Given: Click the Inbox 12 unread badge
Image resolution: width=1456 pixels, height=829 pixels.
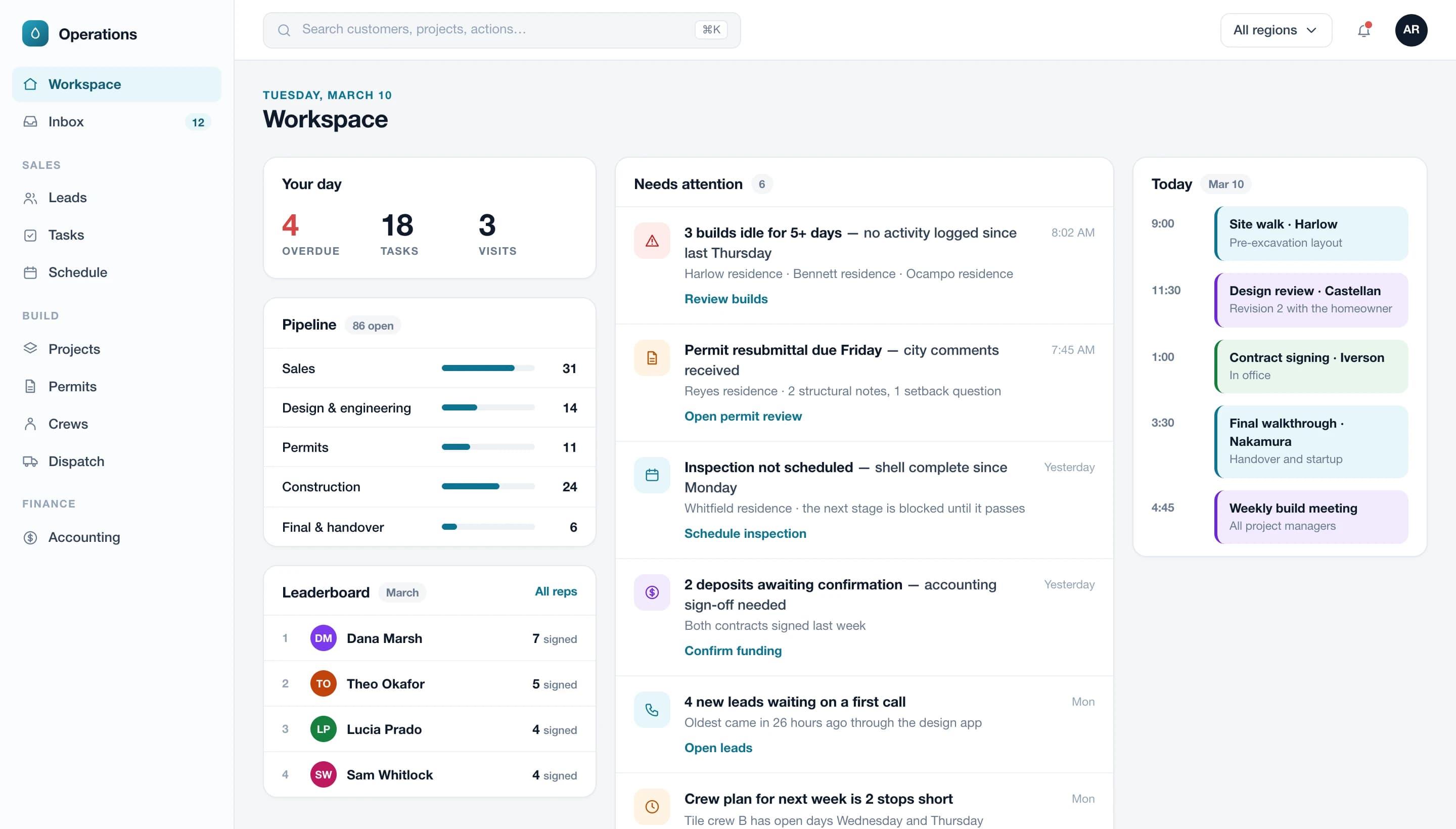Looking at the screenshot, I should tap(198, 122).
